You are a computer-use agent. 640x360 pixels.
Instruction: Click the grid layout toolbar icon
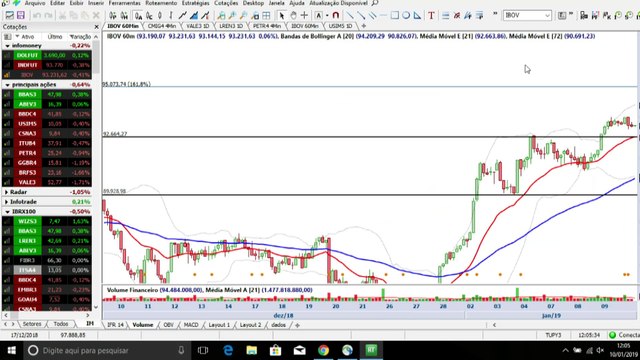[x=266, y=16]
